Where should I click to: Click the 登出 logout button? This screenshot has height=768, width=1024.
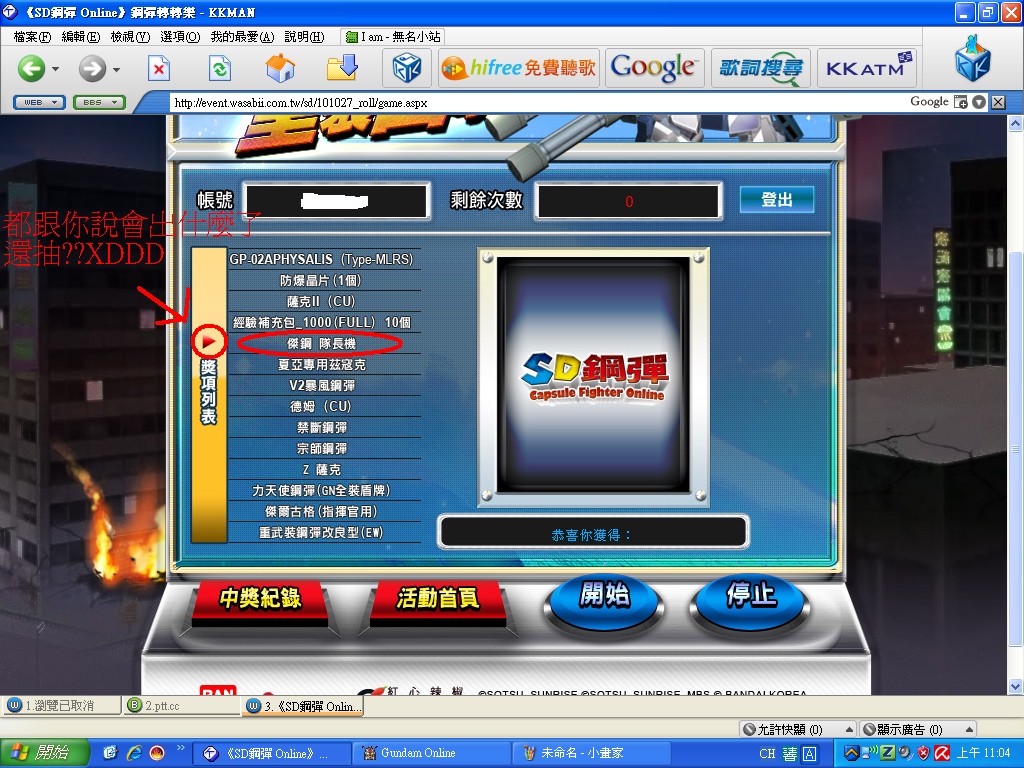coord(776,200)
